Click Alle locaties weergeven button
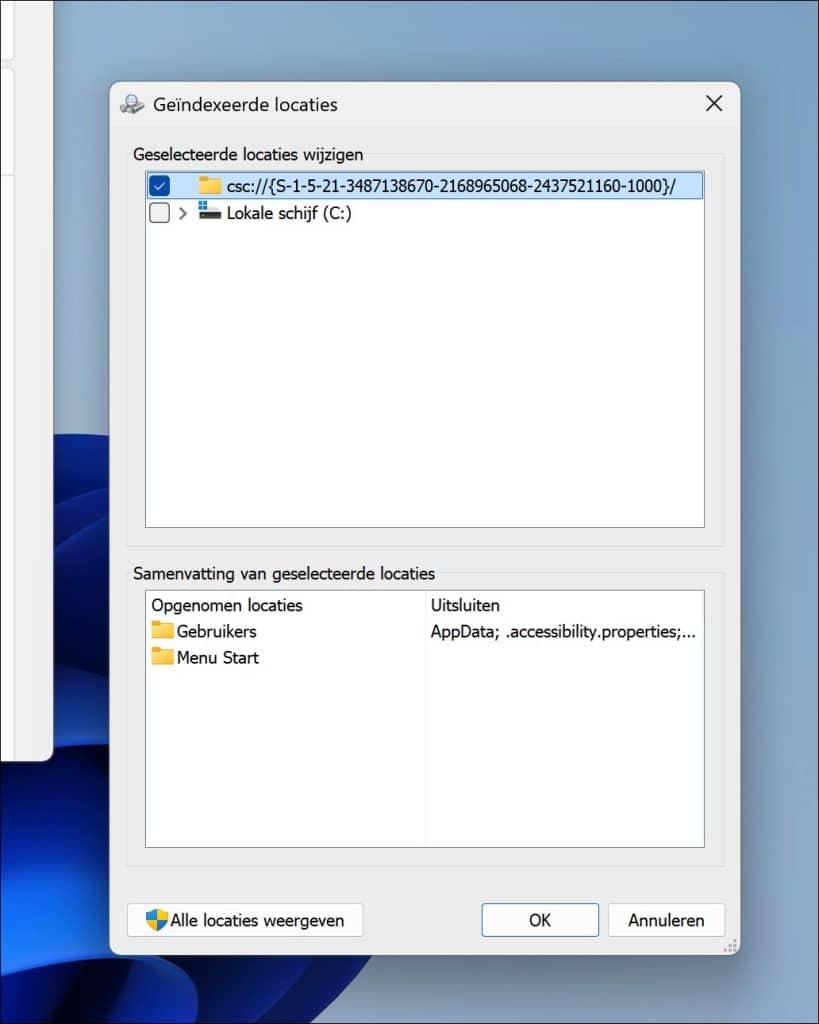The width and height of the screenshot is (819, 1024). point(245,920)
